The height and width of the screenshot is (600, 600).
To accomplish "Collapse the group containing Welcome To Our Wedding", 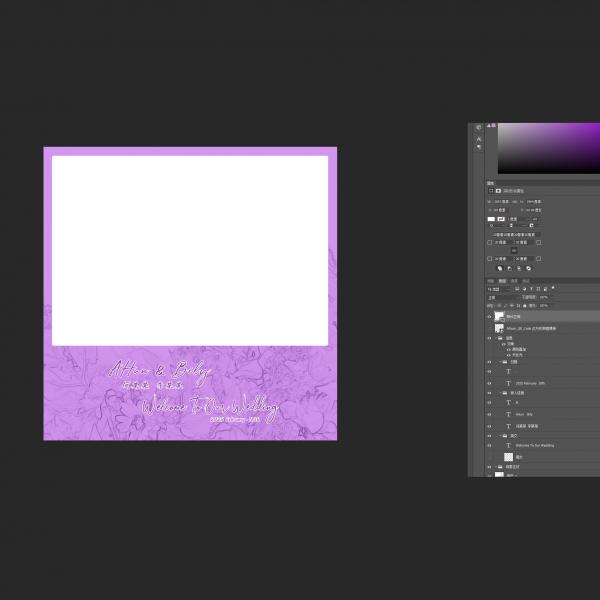I will coord(499,436).
